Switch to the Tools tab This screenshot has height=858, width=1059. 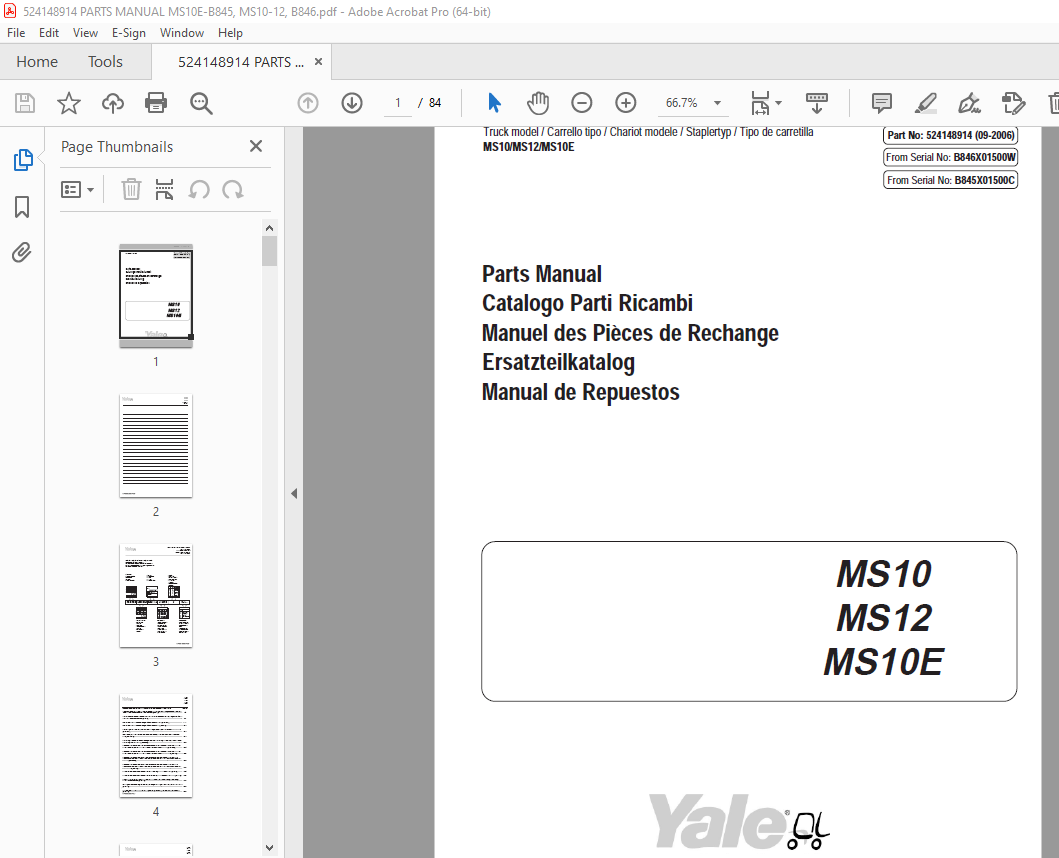[105, 61]
